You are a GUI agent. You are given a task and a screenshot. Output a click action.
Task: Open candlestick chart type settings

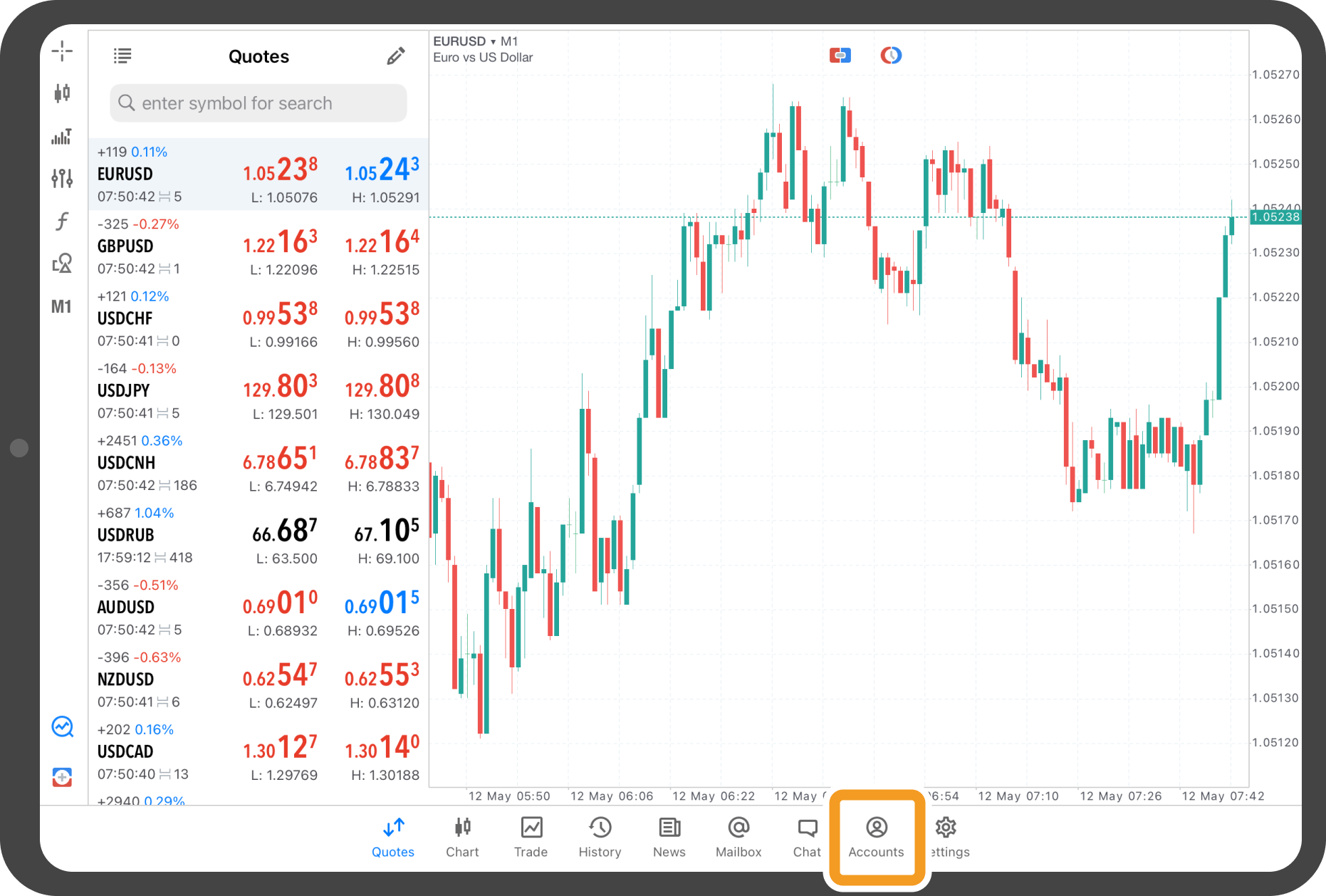point(62,93)
